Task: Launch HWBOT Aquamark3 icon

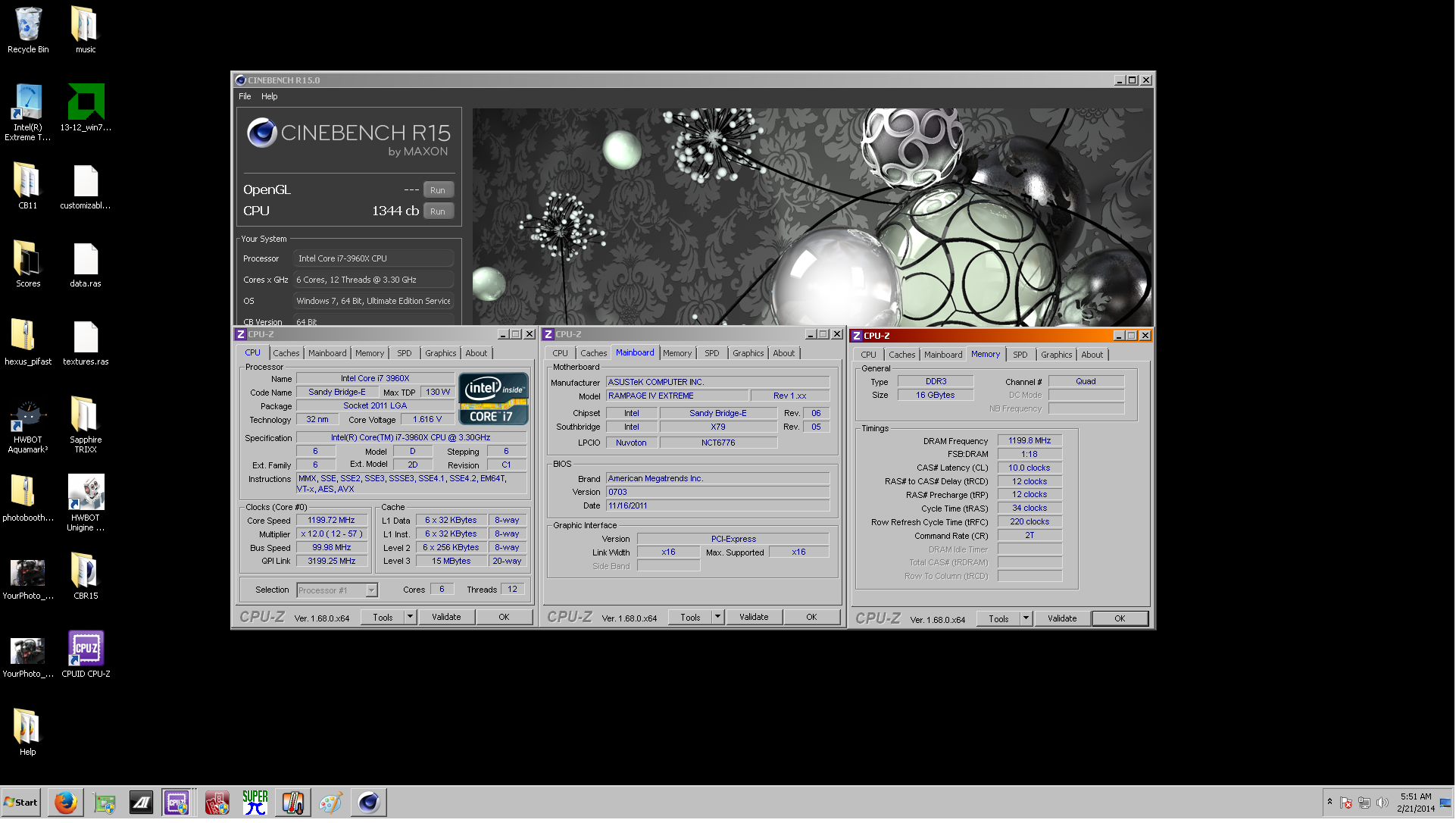Action: (28, 425)
